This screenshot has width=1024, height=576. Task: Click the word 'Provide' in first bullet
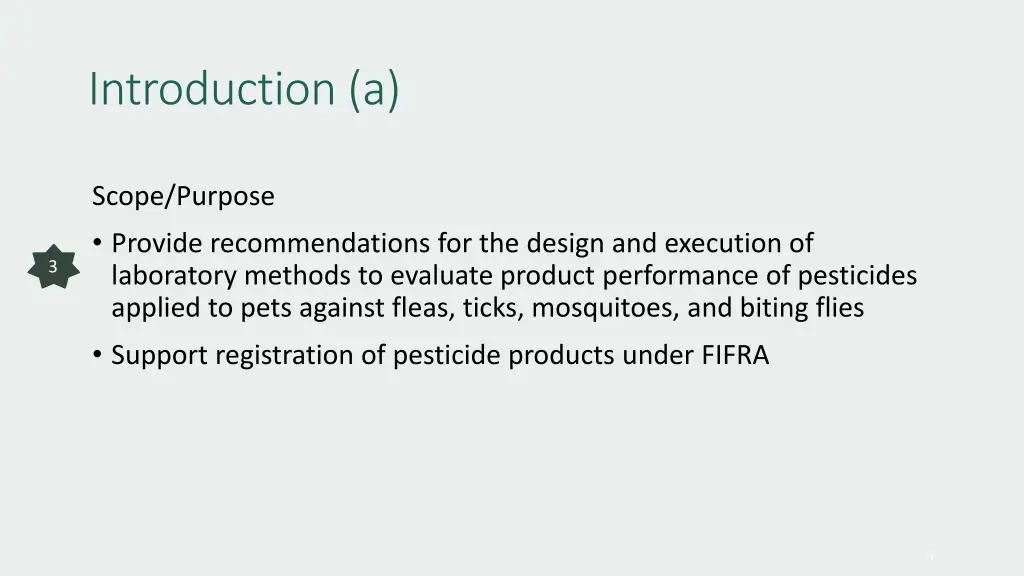tap(157, 243)
